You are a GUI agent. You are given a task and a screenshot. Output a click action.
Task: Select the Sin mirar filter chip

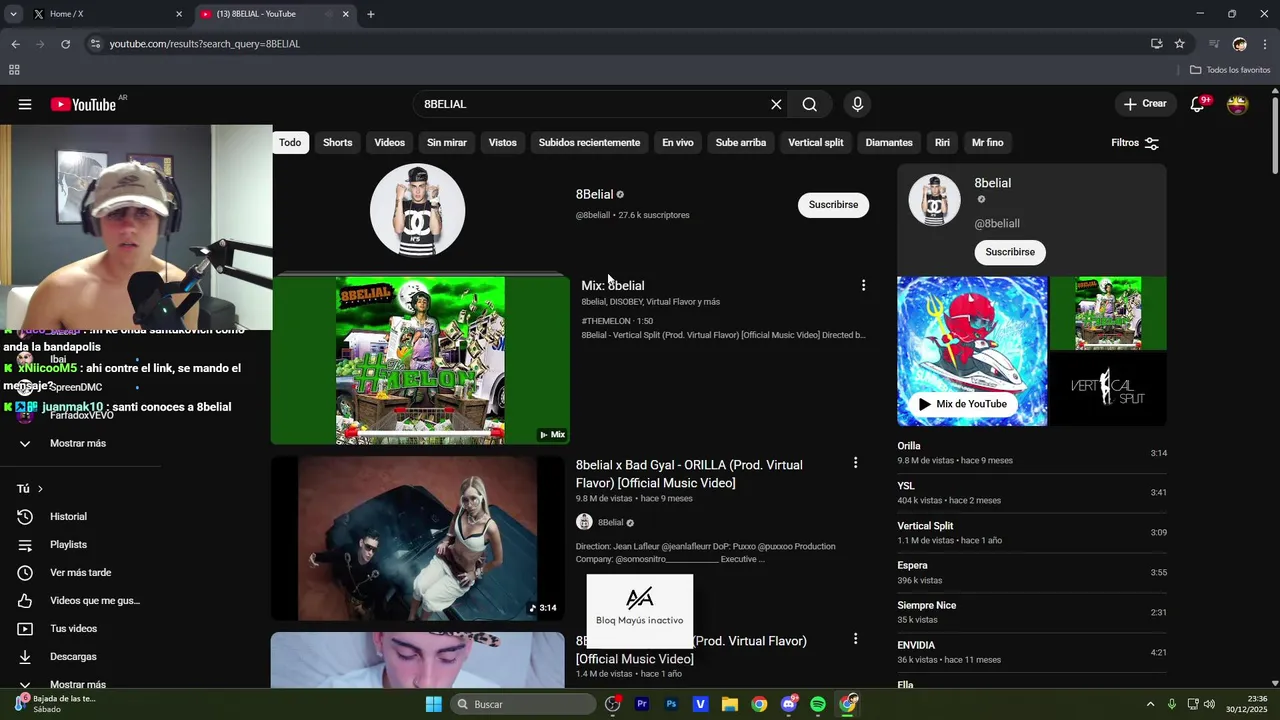pos(447,143)
